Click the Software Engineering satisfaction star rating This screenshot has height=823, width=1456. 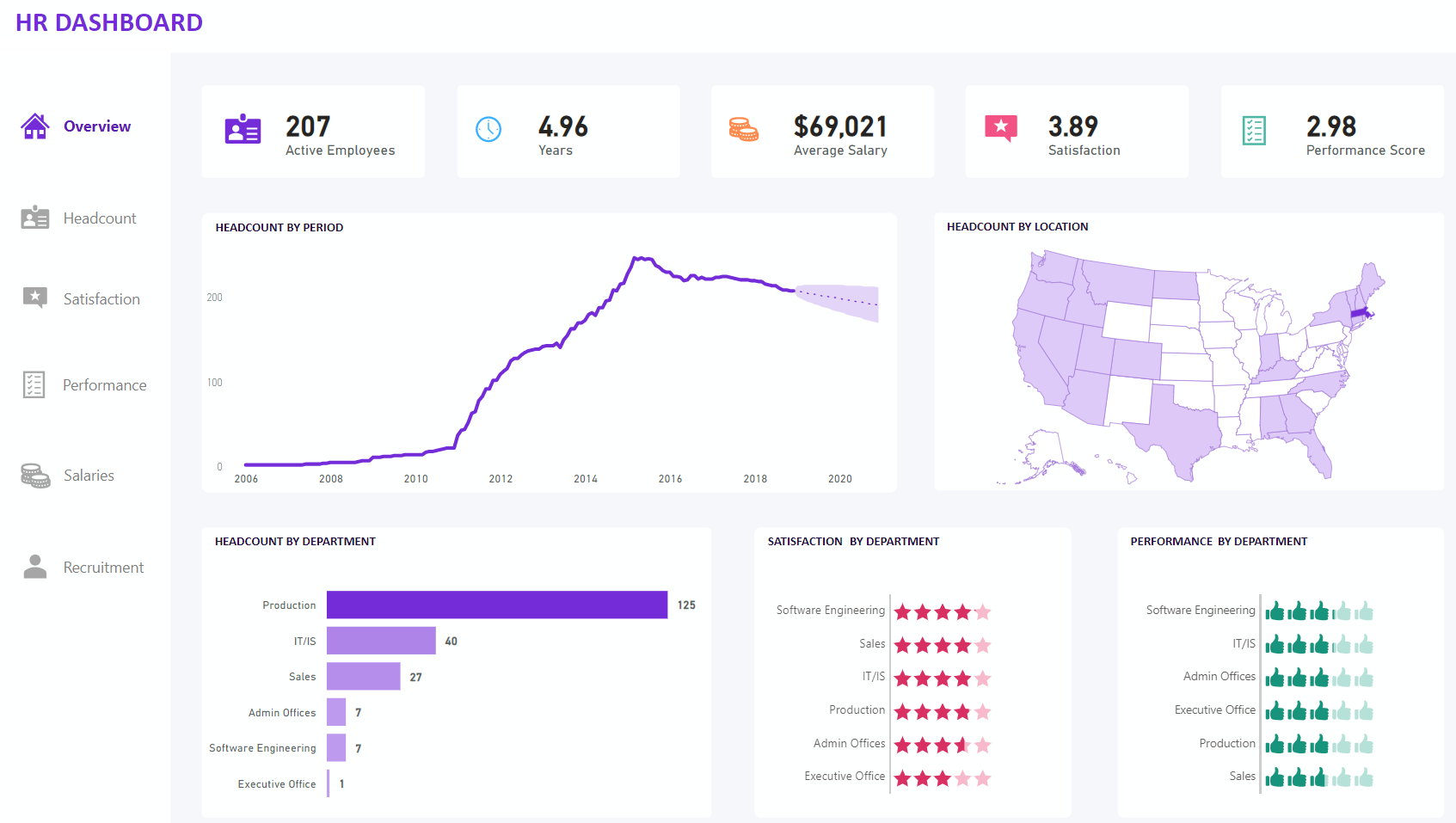click(943, 612)
